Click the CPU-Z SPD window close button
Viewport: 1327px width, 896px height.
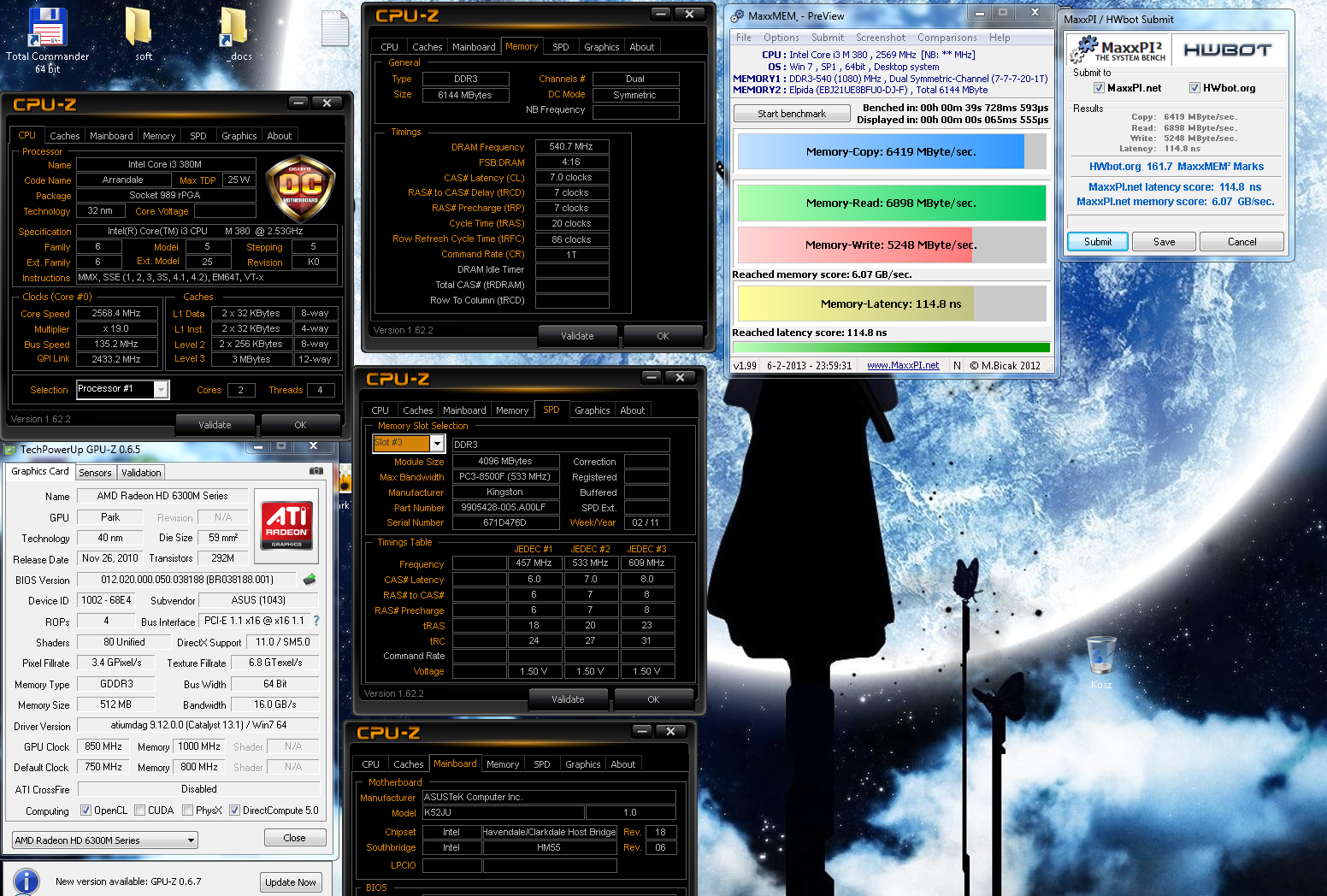[x=681, y=377]
